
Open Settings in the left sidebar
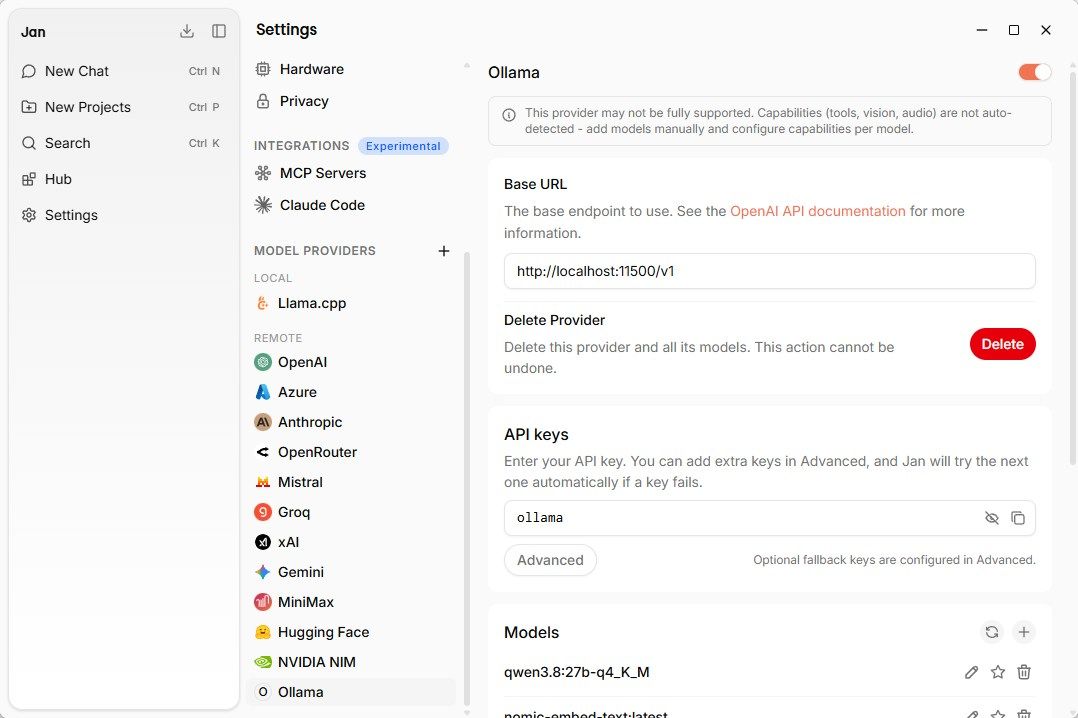coord(124,215)
